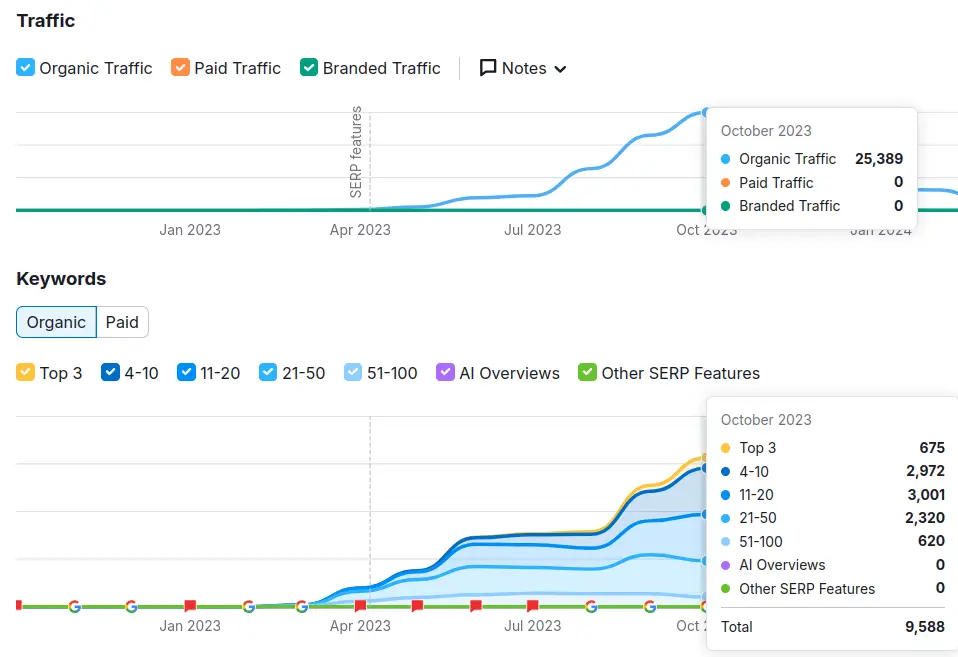Image resolution: width=958 pixels, height=657 pixels.
Task: Expand the Notes dropdown chevron
Action: tap(560, 69)
